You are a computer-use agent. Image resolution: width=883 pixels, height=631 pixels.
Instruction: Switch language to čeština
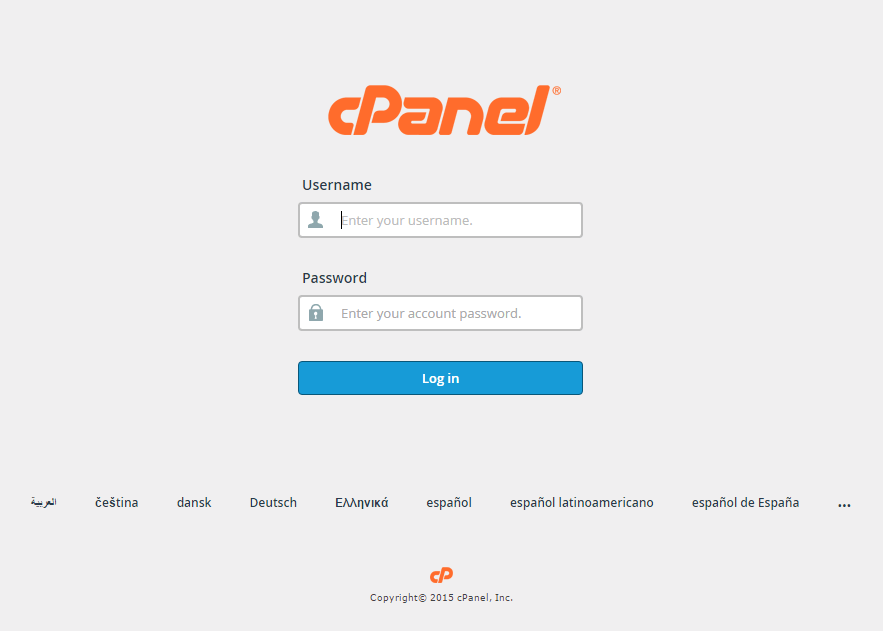117,502
